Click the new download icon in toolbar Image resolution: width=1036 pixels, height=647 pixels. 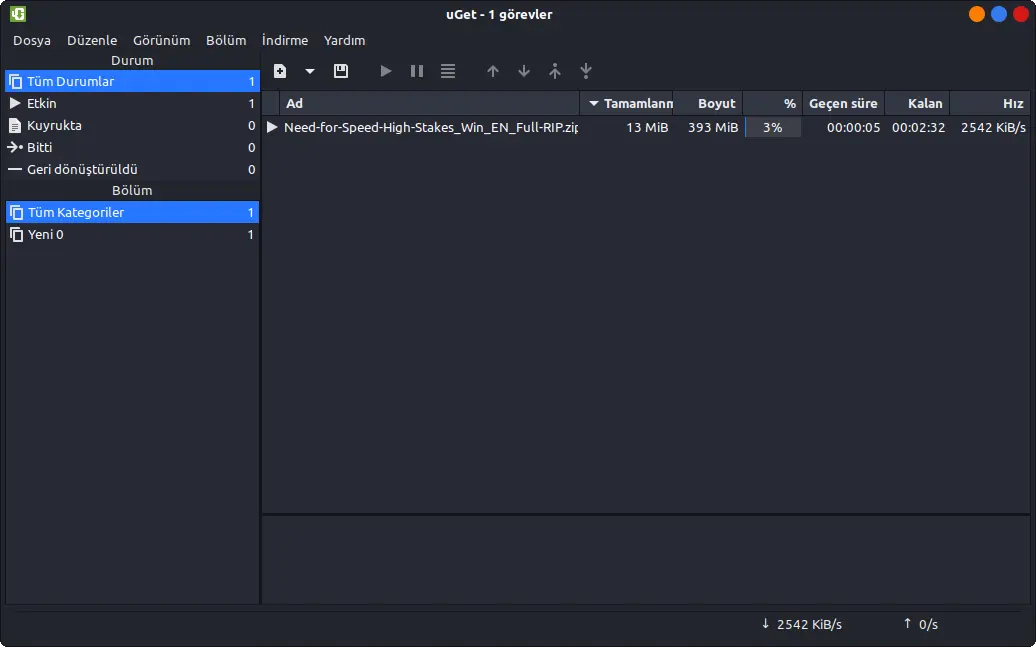(x=280, y=71)
